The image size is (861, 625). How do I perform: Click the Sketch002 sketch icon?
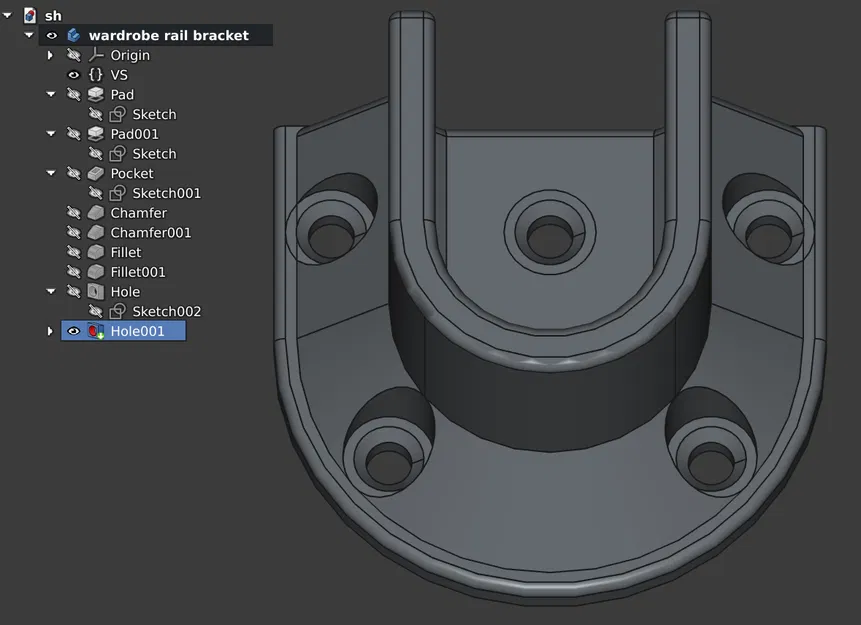click(118, 311)
